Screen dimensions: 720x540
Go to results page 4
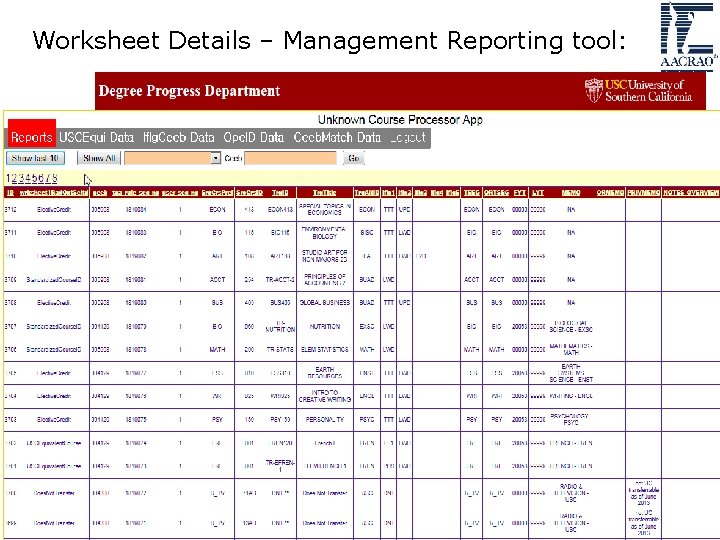[x=27, y=178]
